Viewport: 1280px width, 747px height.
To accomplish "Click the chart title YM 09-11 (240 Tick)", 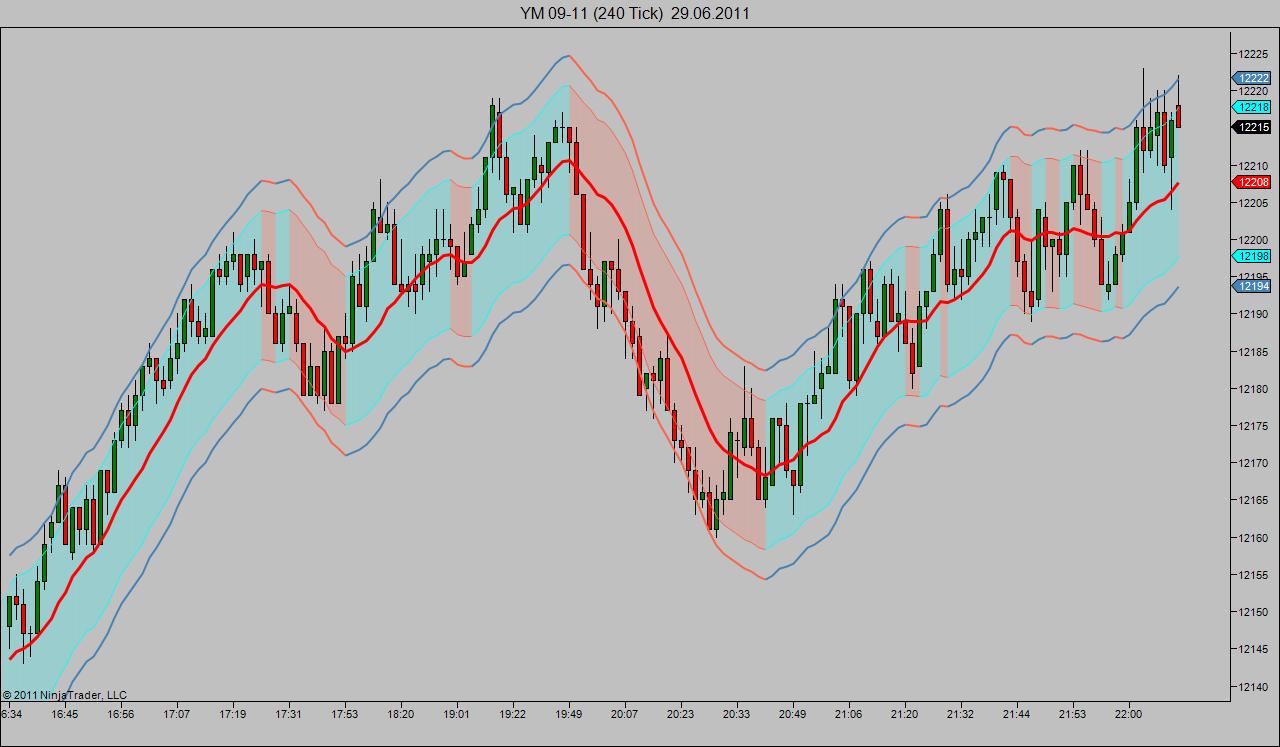I will click(592, 13).
